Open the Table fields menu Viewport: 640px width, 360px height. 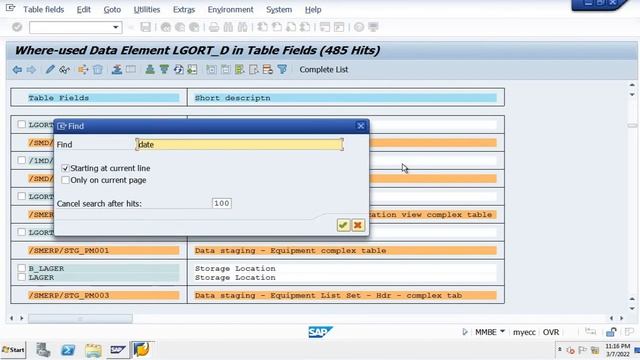44,9
